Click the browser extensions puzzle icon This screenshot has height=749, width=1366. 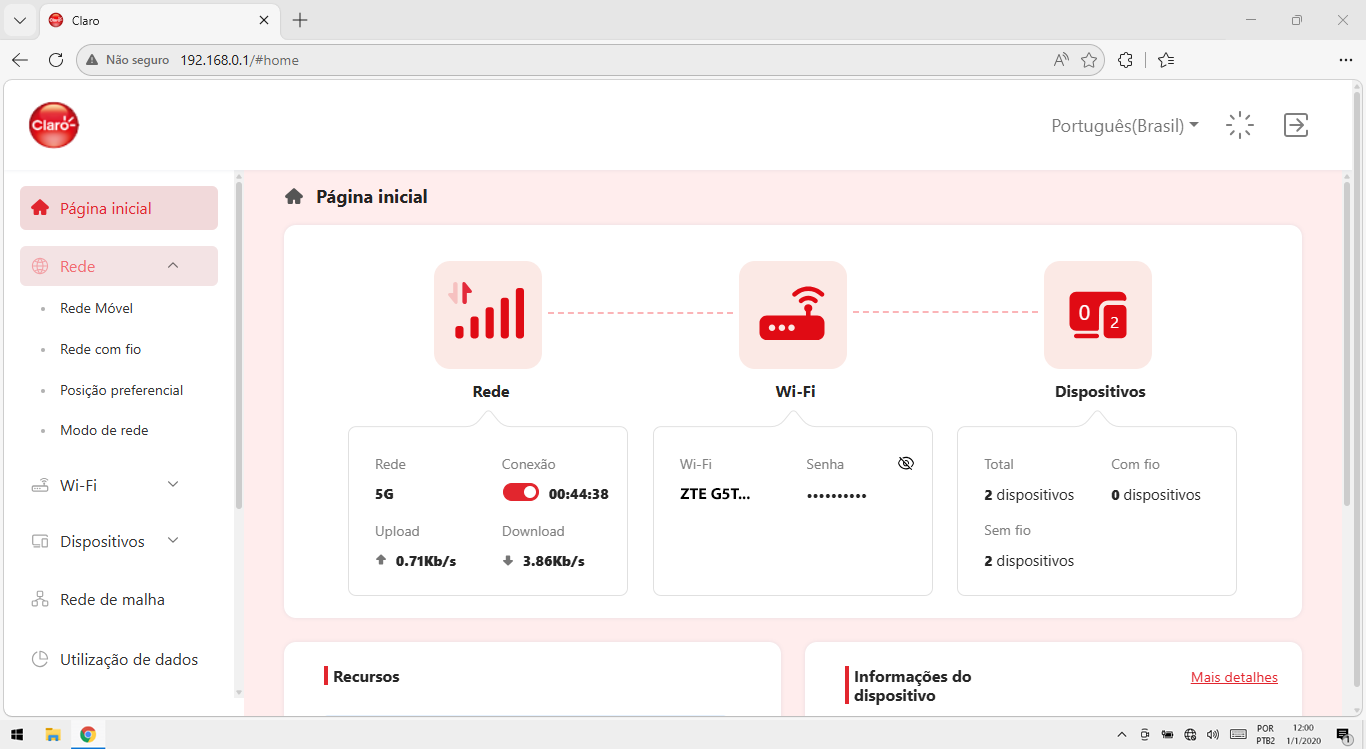(x=1126, y=60)
